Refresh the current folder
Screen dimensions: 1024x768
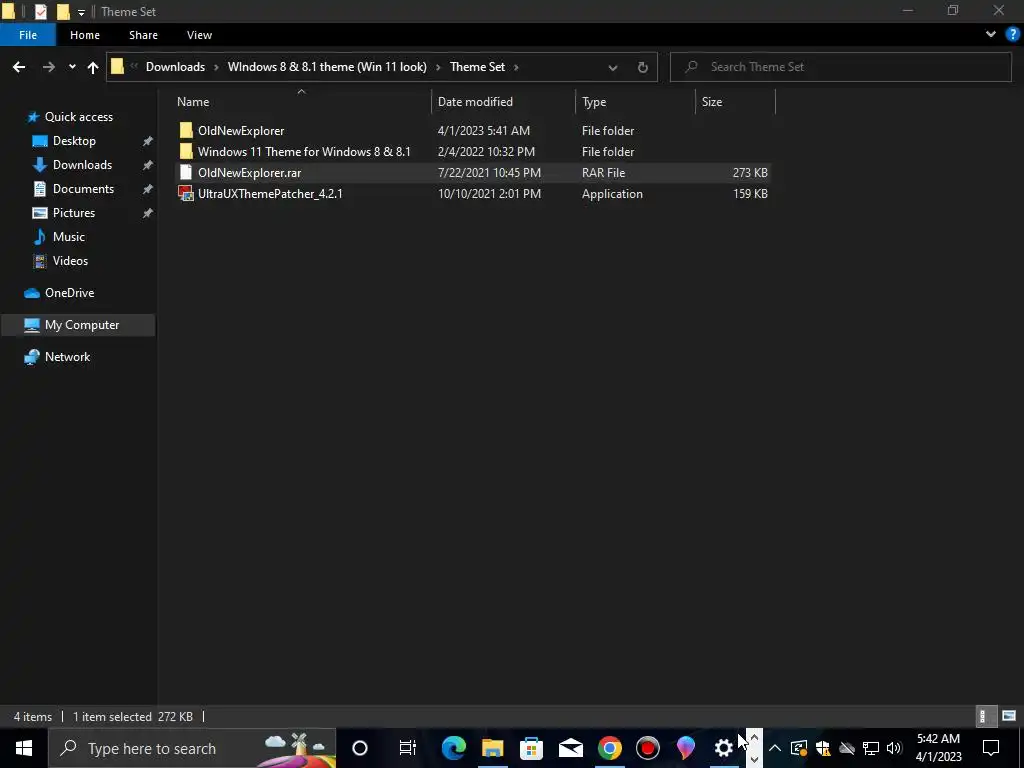tap(643, 67)
